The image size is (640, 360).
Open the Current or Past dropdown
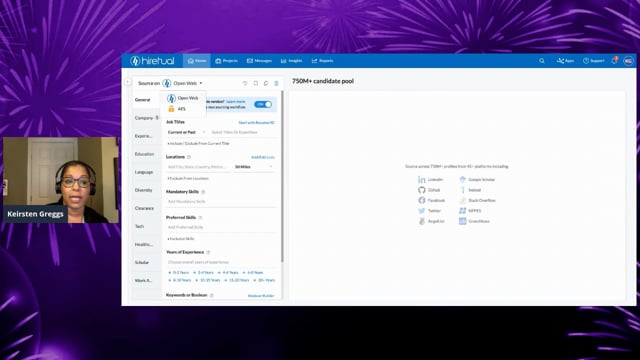(x=186, y=132)
